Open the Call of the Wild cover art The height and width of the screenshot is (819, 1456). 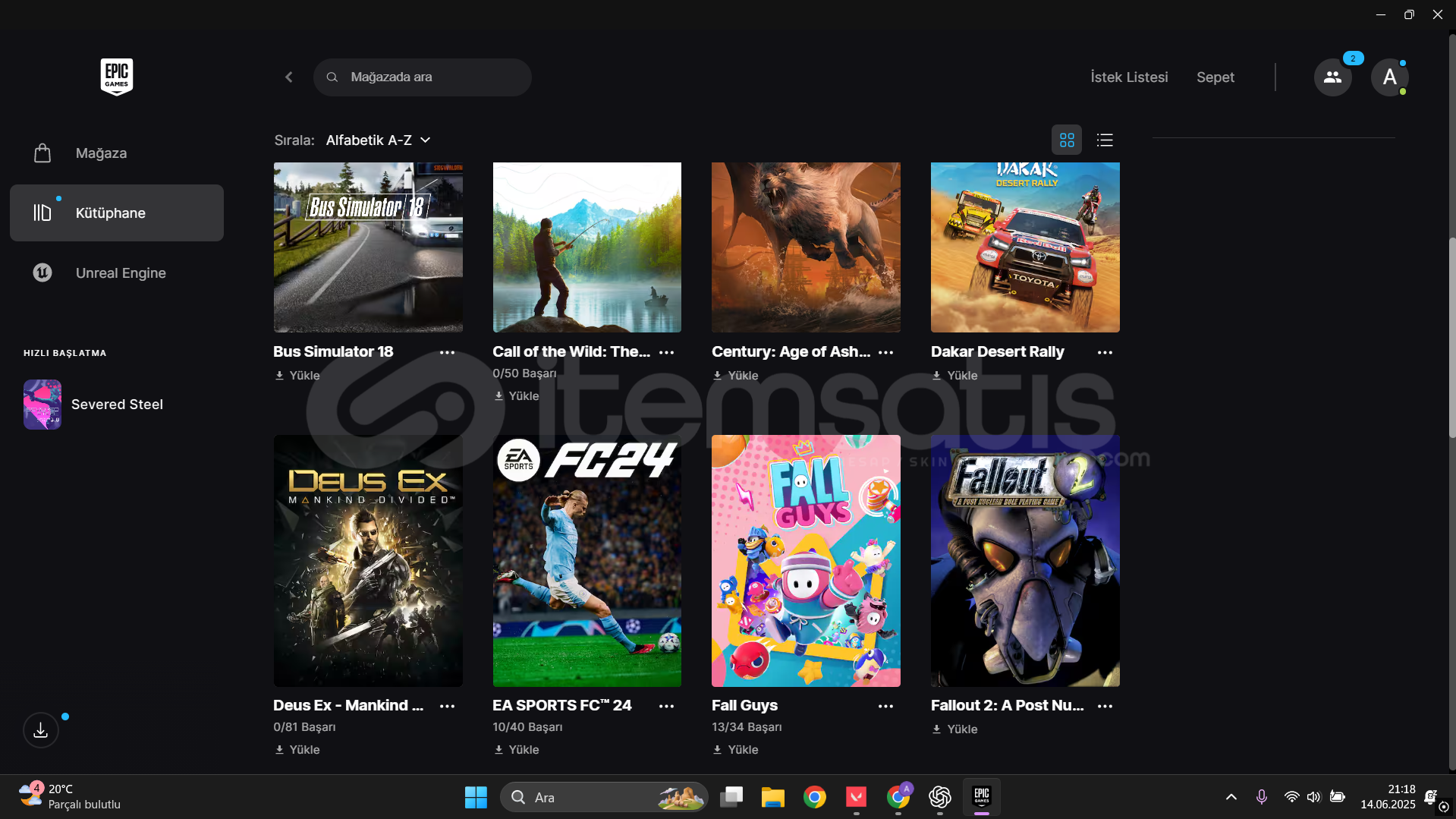click(587, 247)
